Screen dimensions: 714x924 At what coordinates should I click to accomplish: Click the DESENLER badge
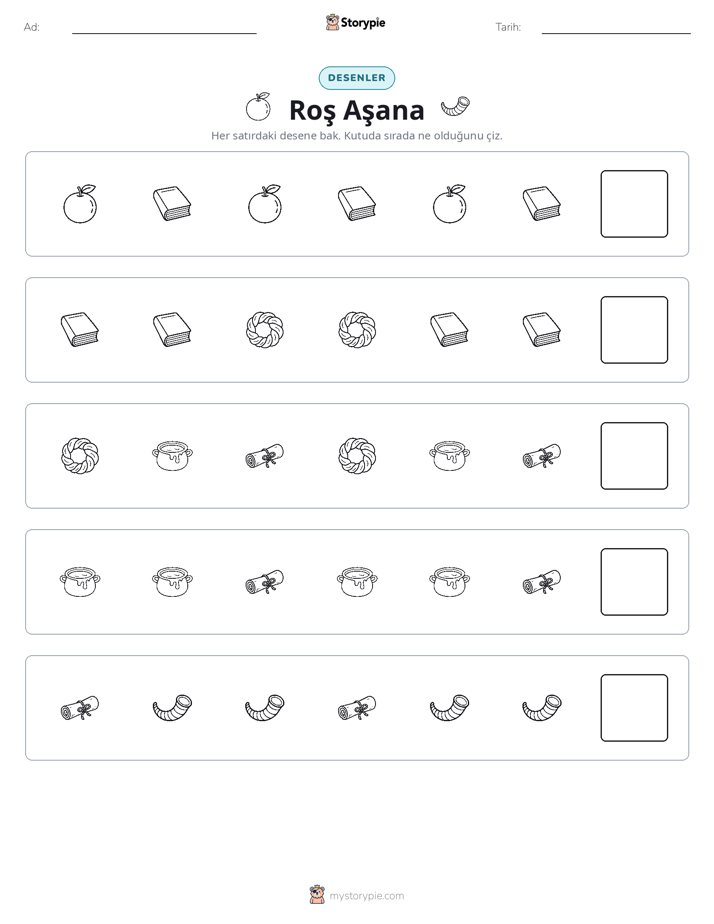pyautogui.click(x=357, y=78)
